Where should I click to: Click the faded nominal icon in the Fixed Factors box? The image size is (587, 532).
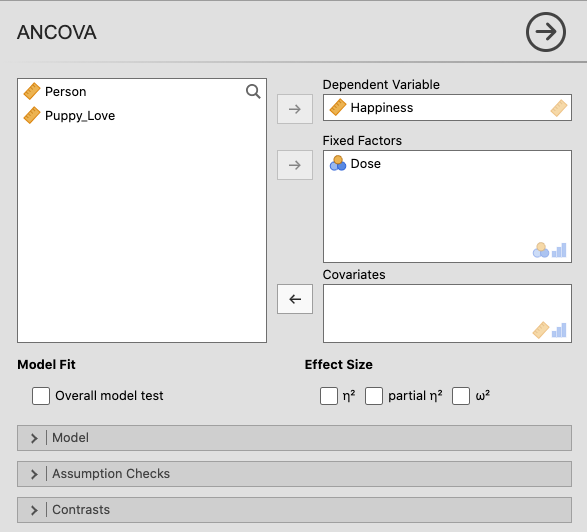pos(541,250)
